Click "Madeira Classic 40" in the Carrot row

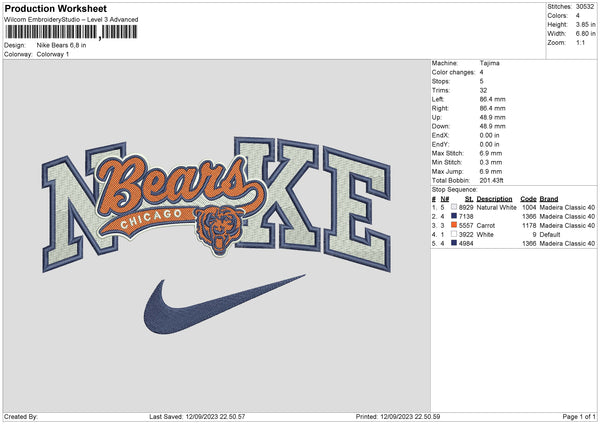click(567, 225)
